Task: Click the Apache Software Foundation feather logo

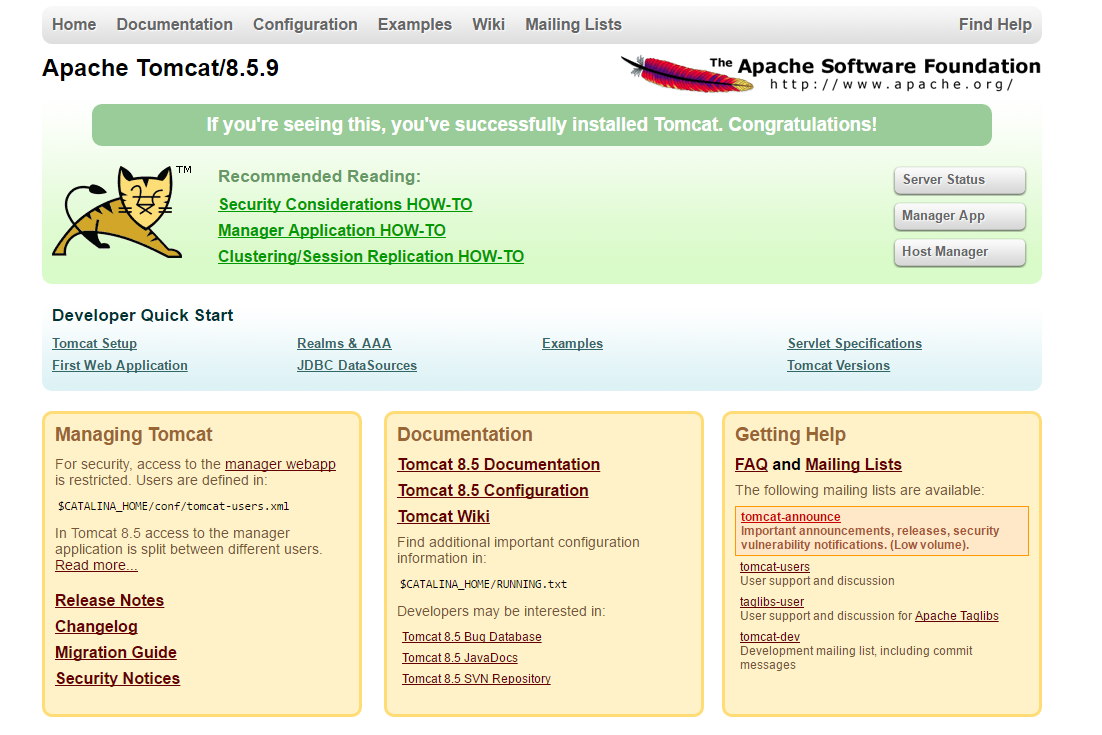Action: point(829,74)
